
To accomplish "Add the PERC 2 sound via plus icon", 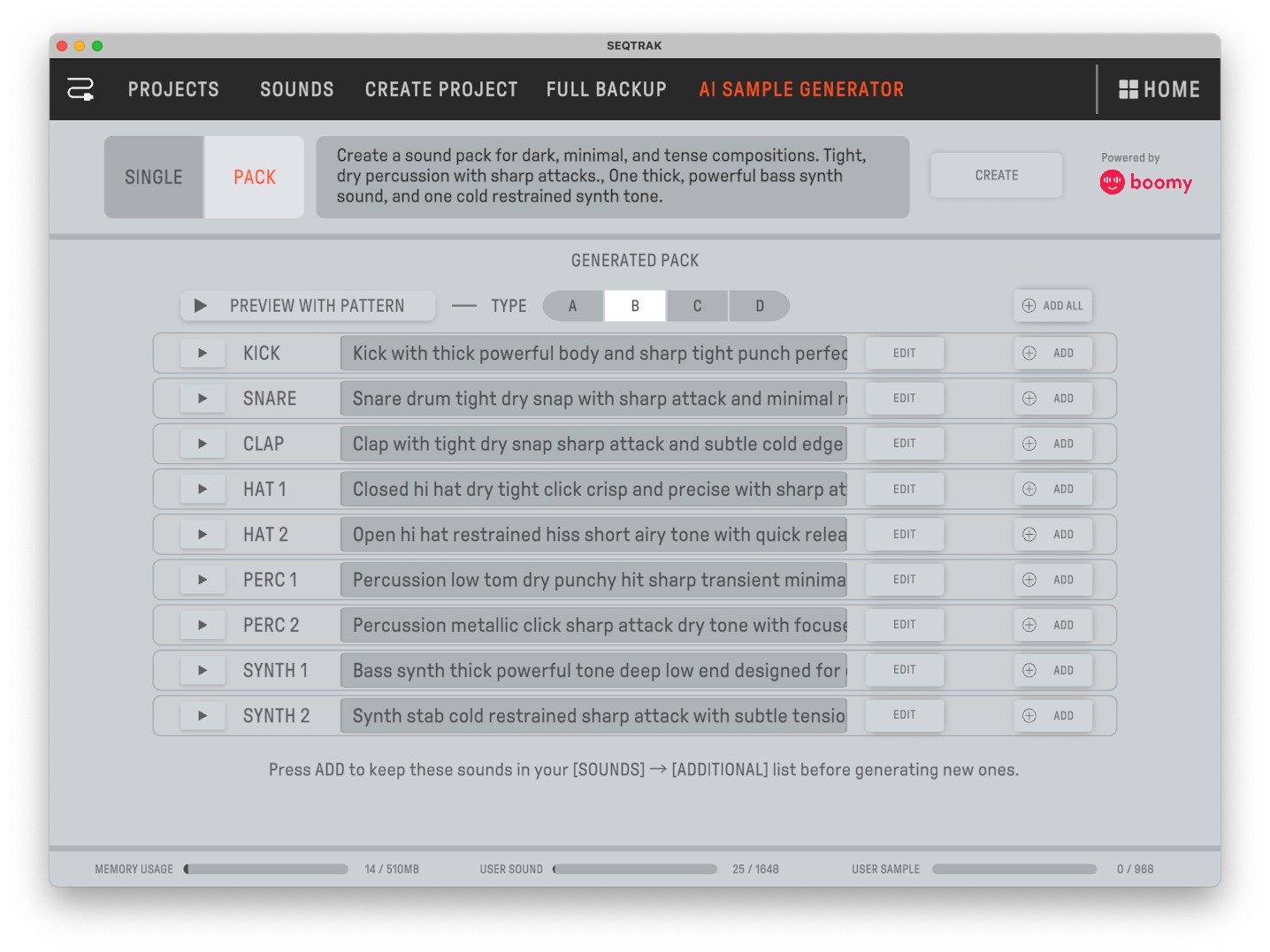I will point(1029,625).
